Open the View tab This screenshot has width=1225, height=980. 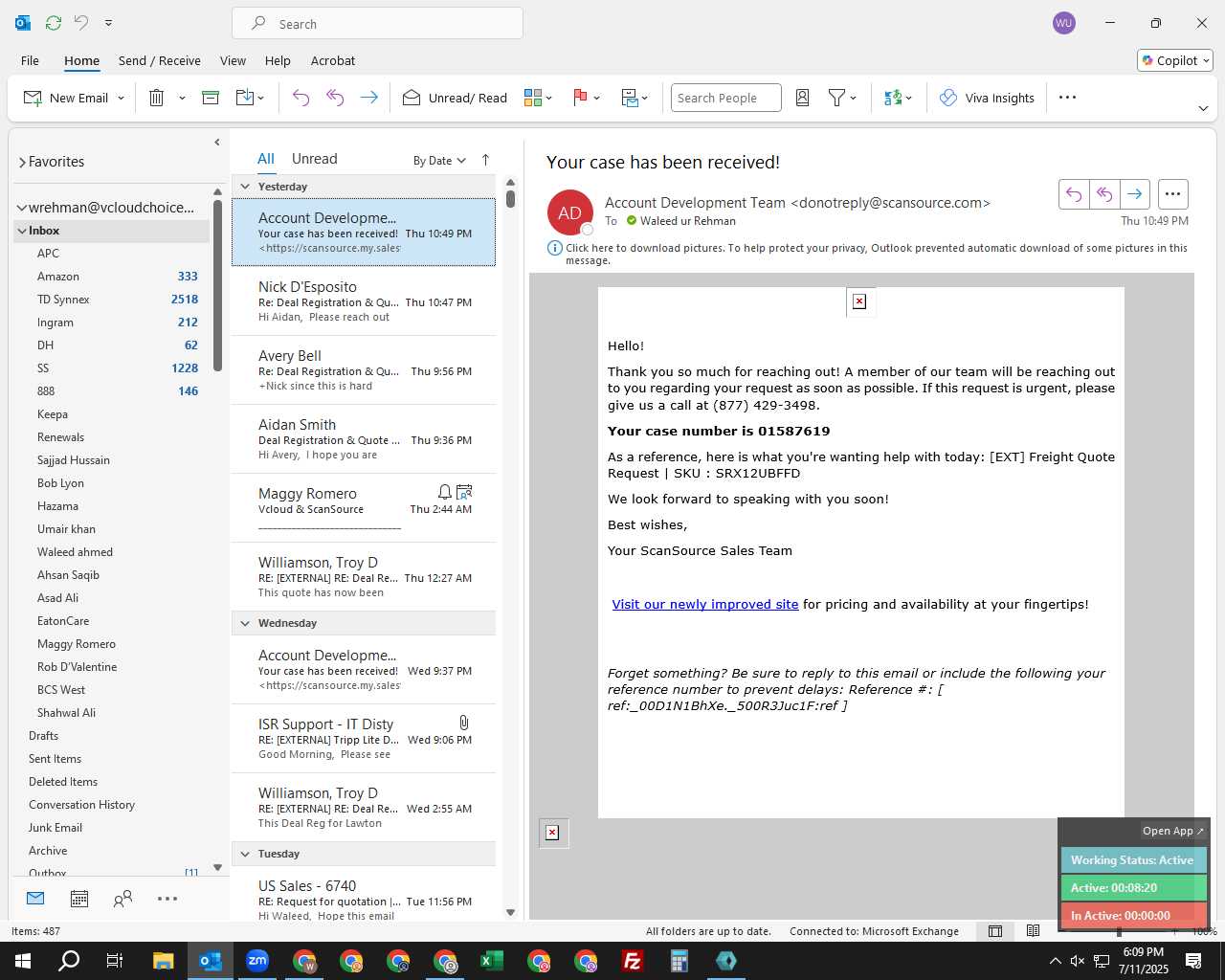(233, 60)
